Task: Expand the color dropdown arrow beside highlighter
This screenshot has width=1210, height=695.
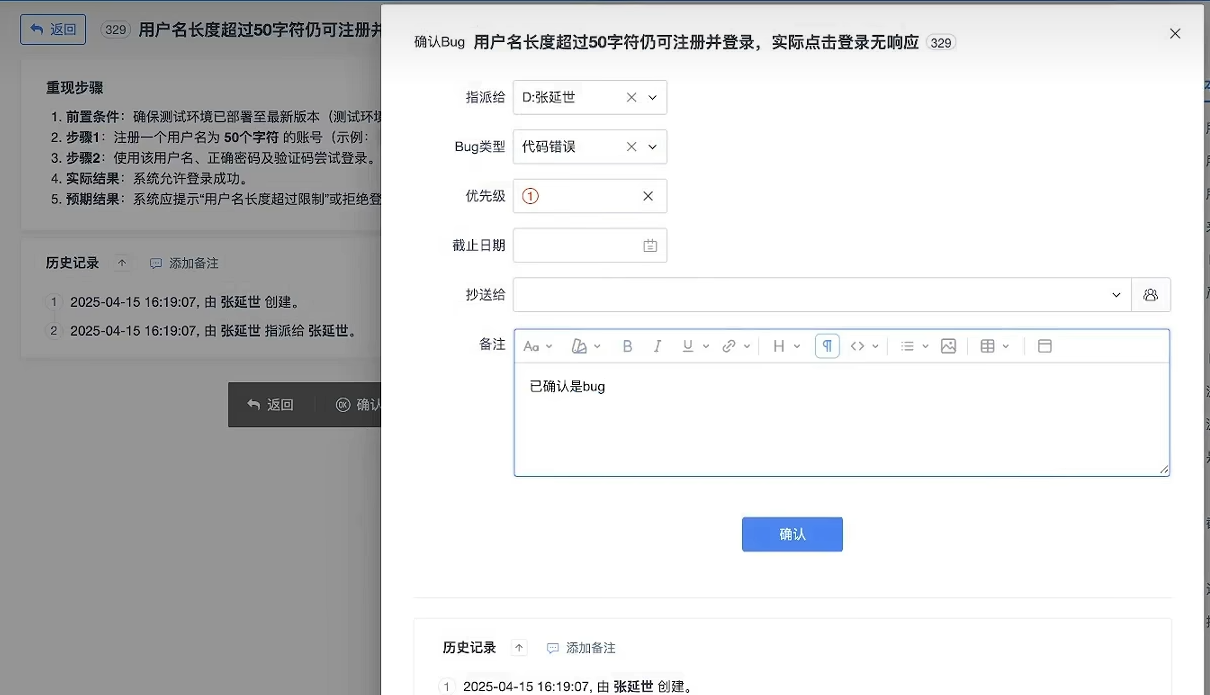Action: click(x=597, y=346)
